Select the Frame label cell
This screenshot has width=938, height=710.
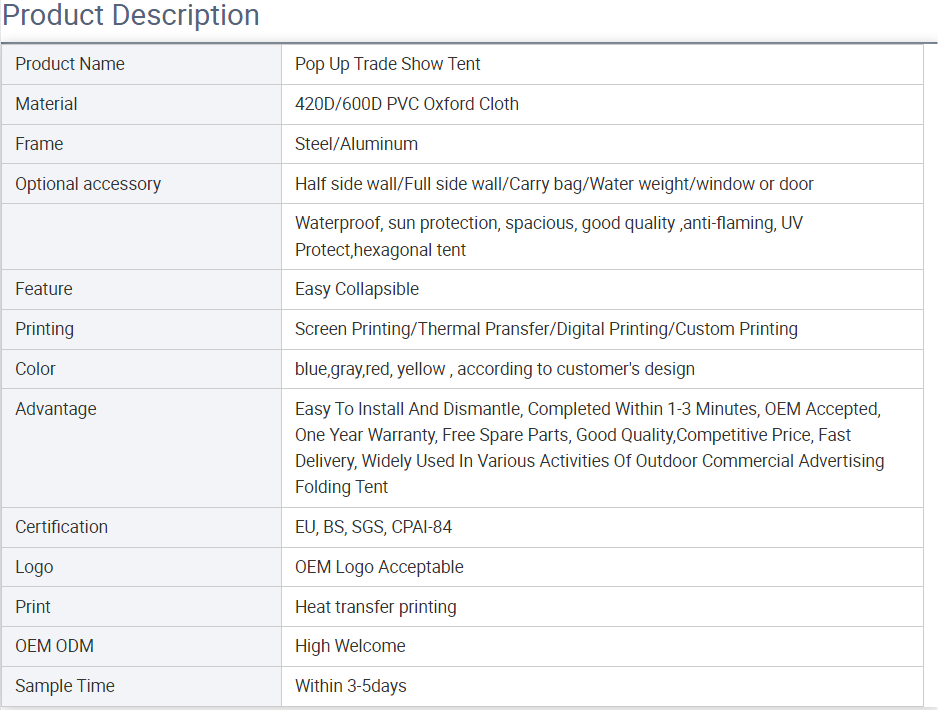(x=141, y=144)
